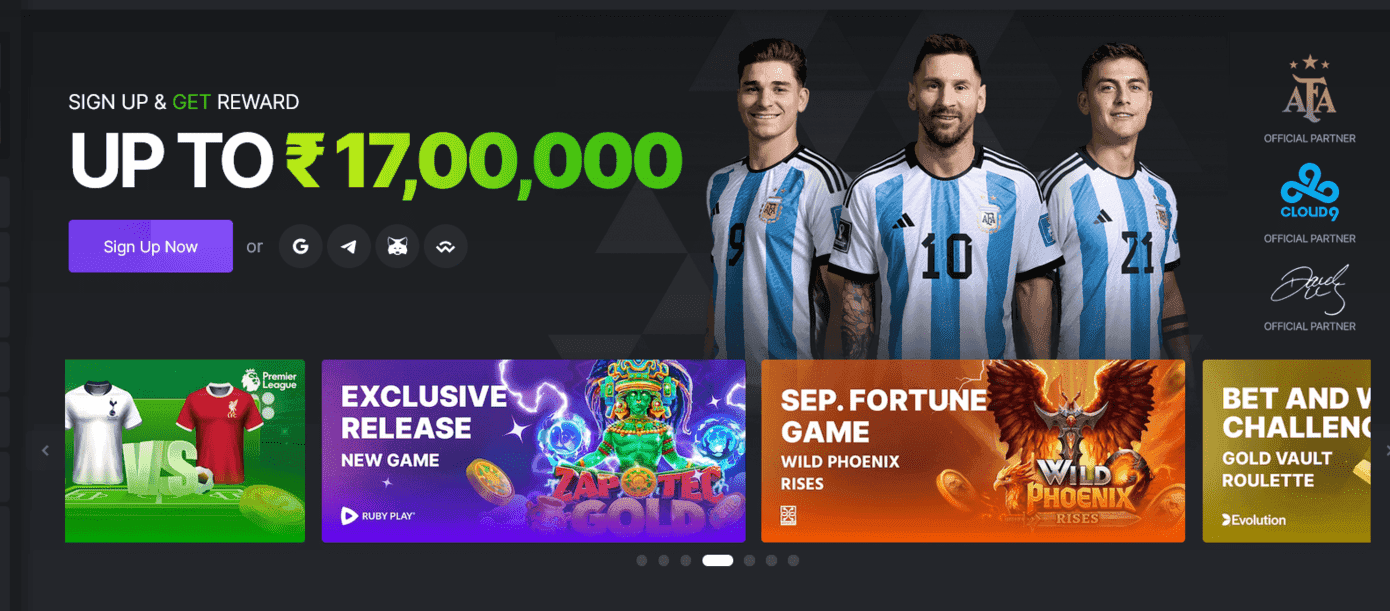This screenshot has width=1390, height=611.
Task: Open the Wild Phoenix Rises fortune game banner
Action: (x=973, y=451)
